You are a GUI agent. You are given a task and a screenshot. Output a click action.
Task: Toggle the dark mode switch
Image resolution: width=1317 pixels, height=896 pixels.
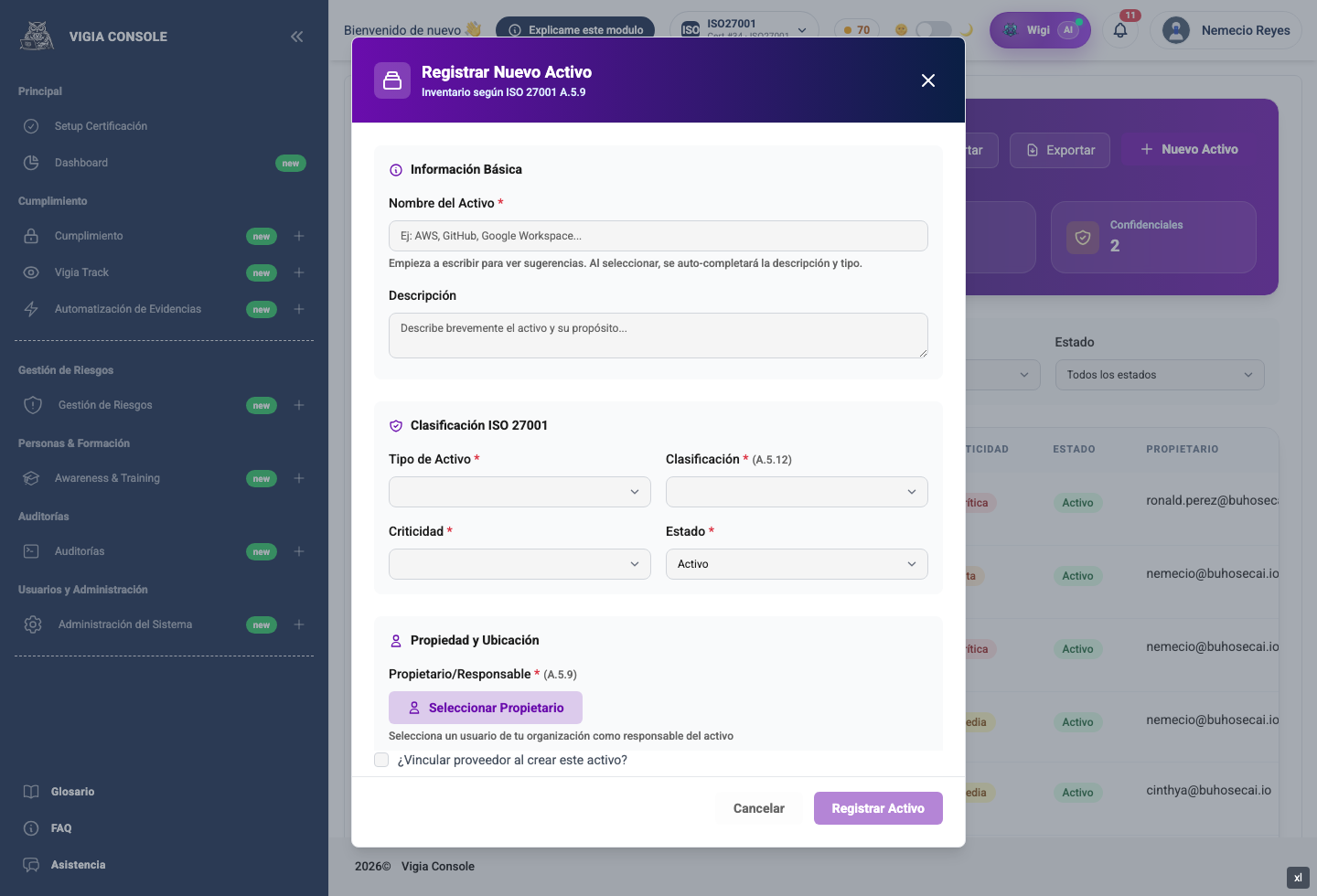(x=934, y=30)
